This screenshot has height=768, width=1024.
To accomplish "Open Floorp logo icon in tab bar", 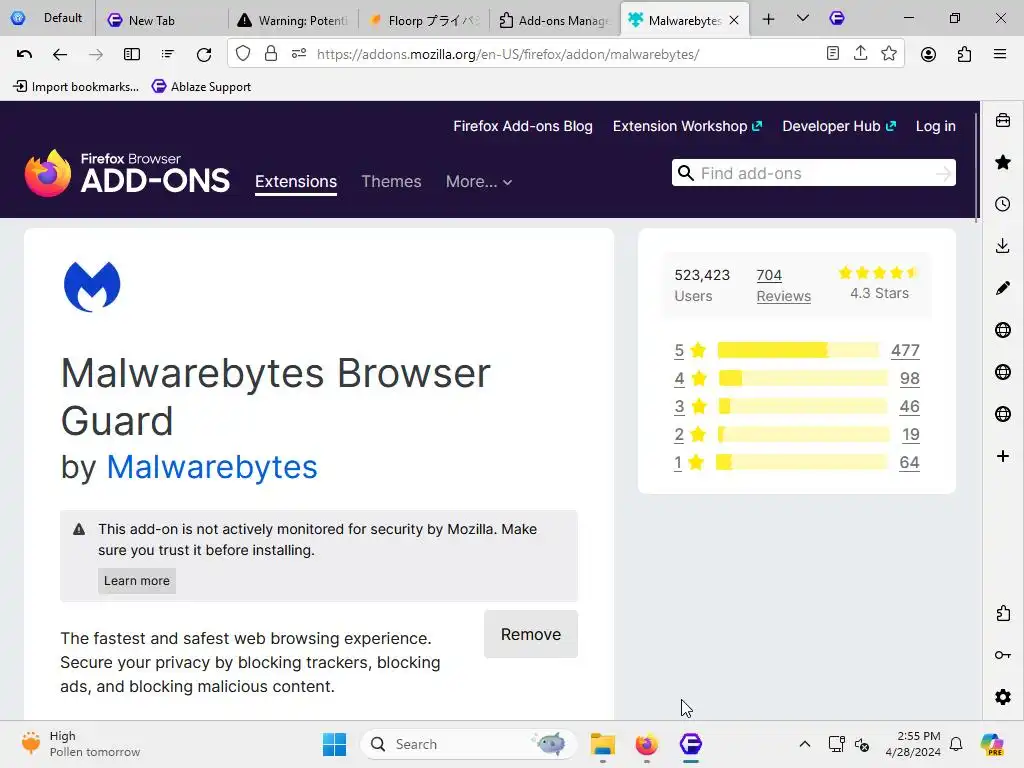I will point(837,18).
